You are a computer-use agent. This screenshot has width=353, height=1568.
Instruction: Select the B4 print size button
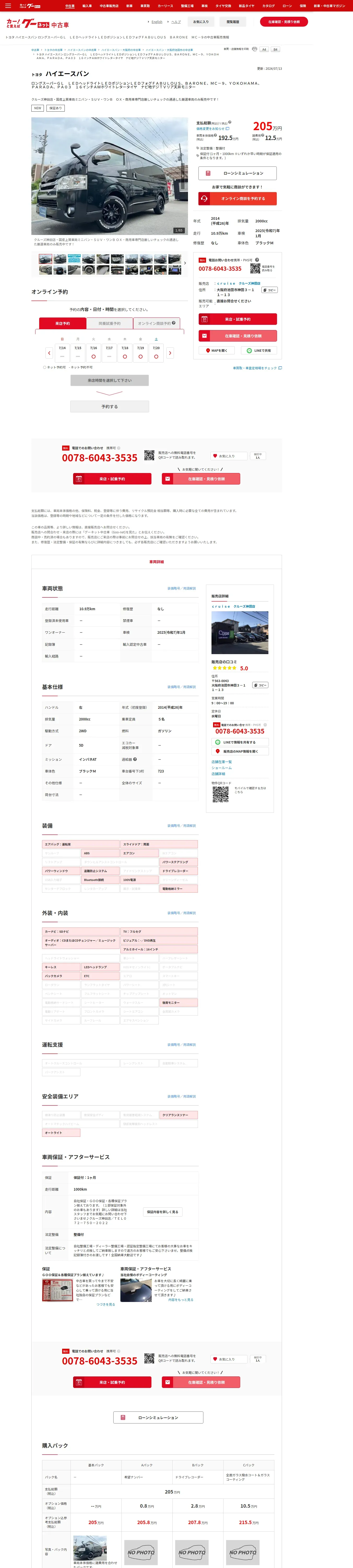tap(275, 49)
